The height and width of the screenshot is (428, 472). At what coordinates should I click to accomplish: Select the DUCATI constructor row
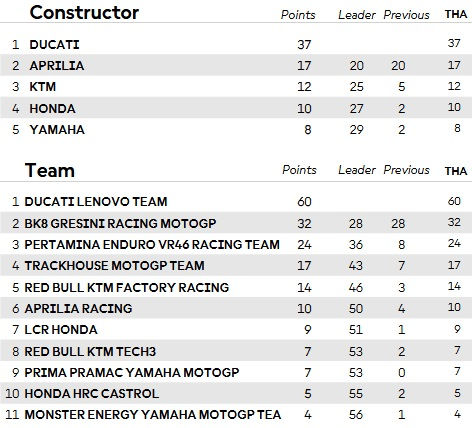(x=236, y=44)
